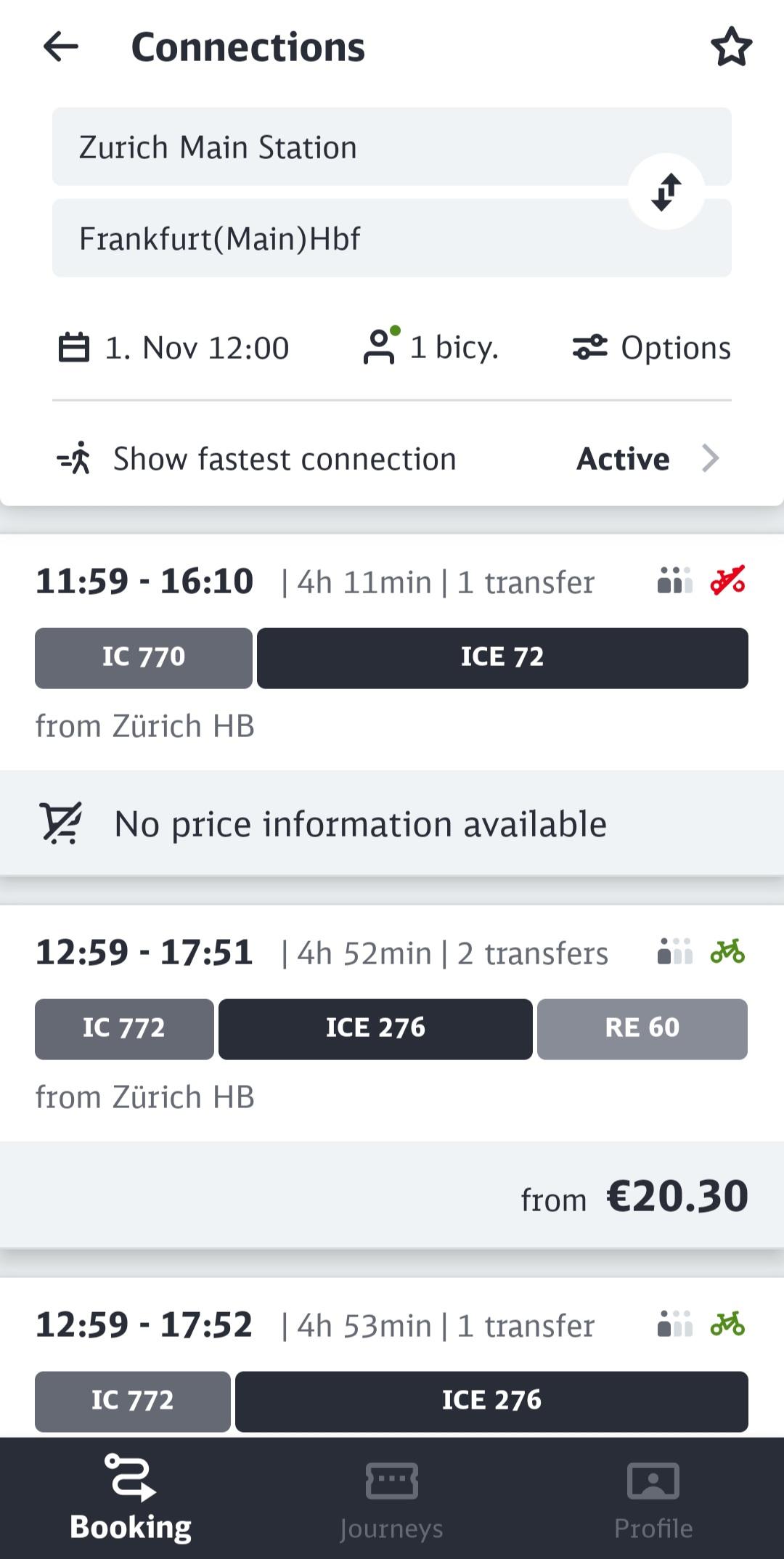Toggle Show fastest connection Active setting

391,459
